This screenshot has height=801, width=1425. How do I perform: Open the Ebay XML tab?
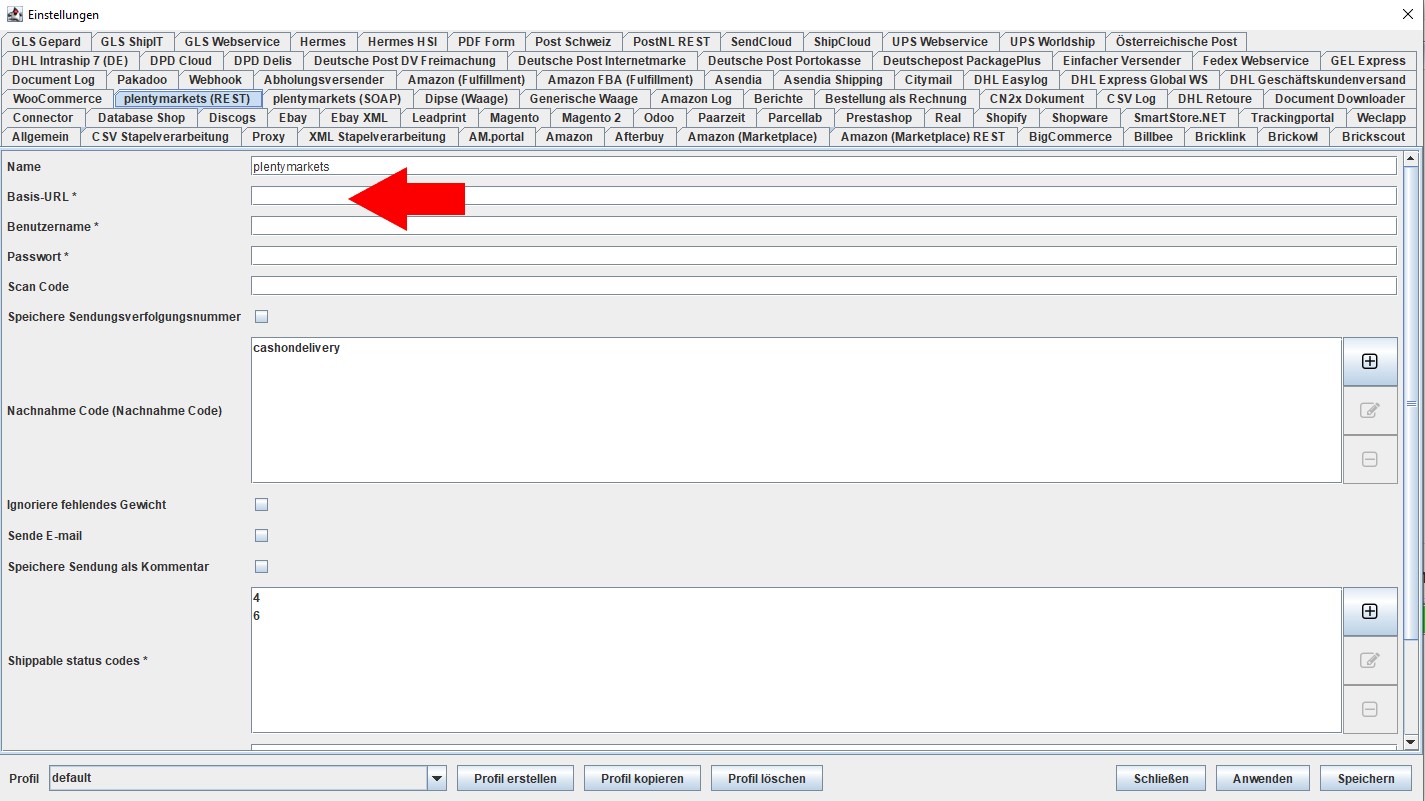pyautogui.click(x=359, y=118)
